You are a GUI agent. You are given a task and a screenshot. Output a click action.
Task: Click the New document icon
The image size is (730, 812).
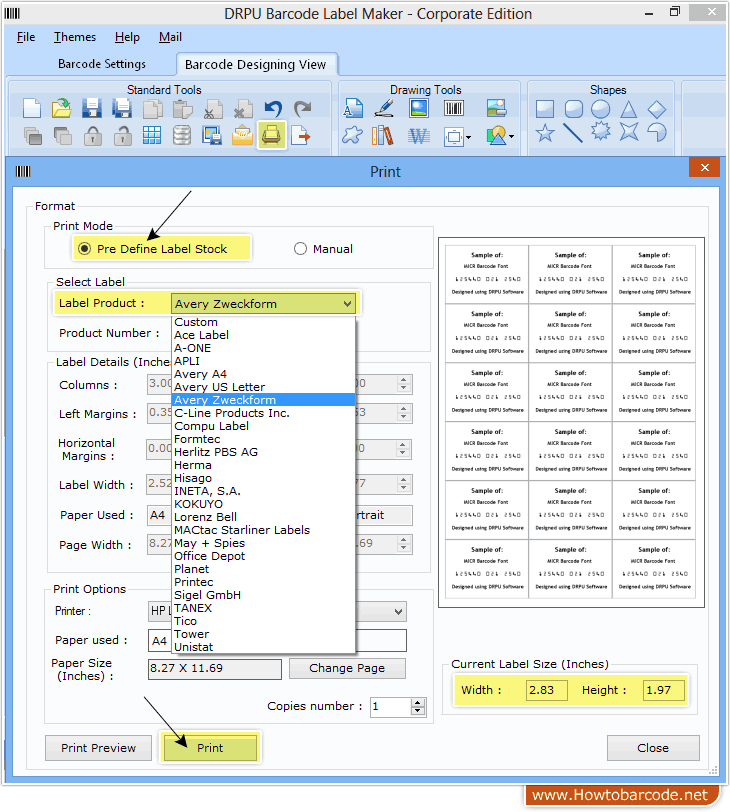tap(32, 109)
